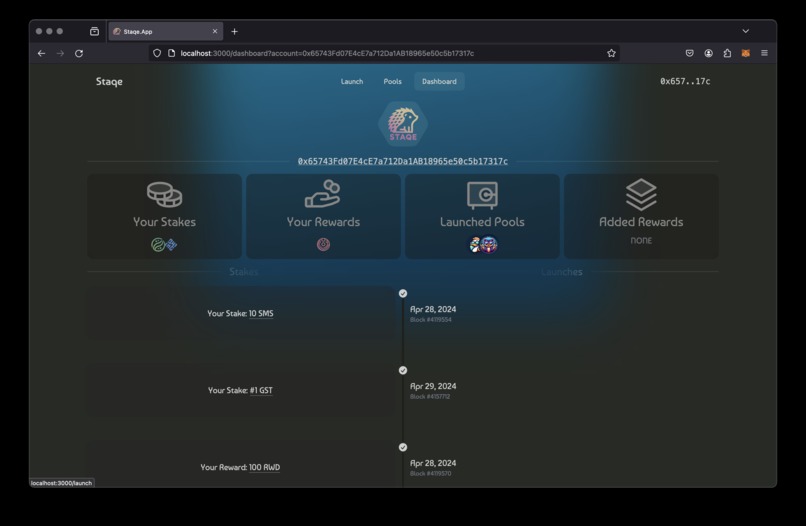Open the Pools nav item

pyautogui.click(x=393, y=82)
